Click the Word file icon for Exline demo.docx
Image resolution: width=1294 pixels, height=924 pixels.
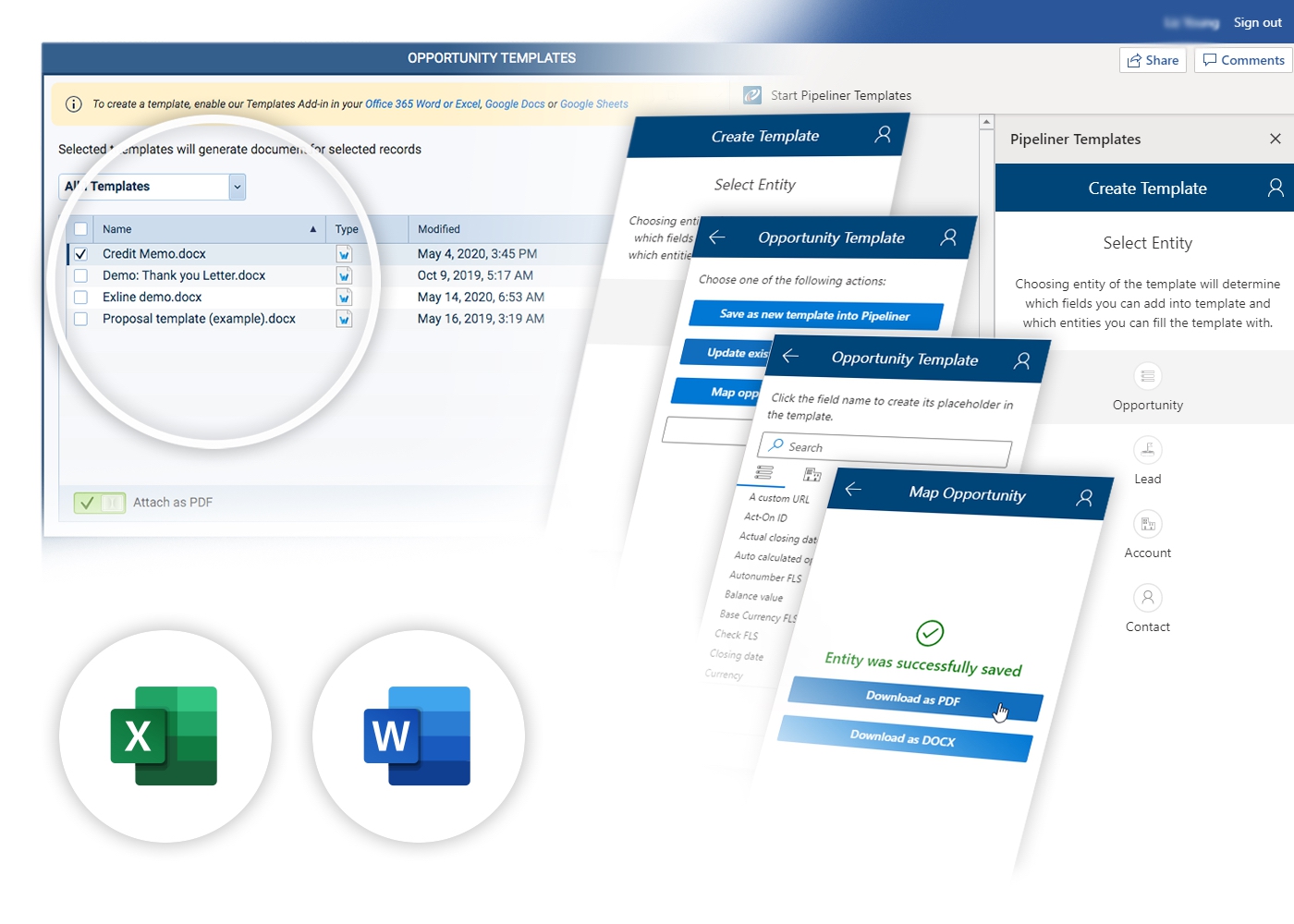click(344, 298)
